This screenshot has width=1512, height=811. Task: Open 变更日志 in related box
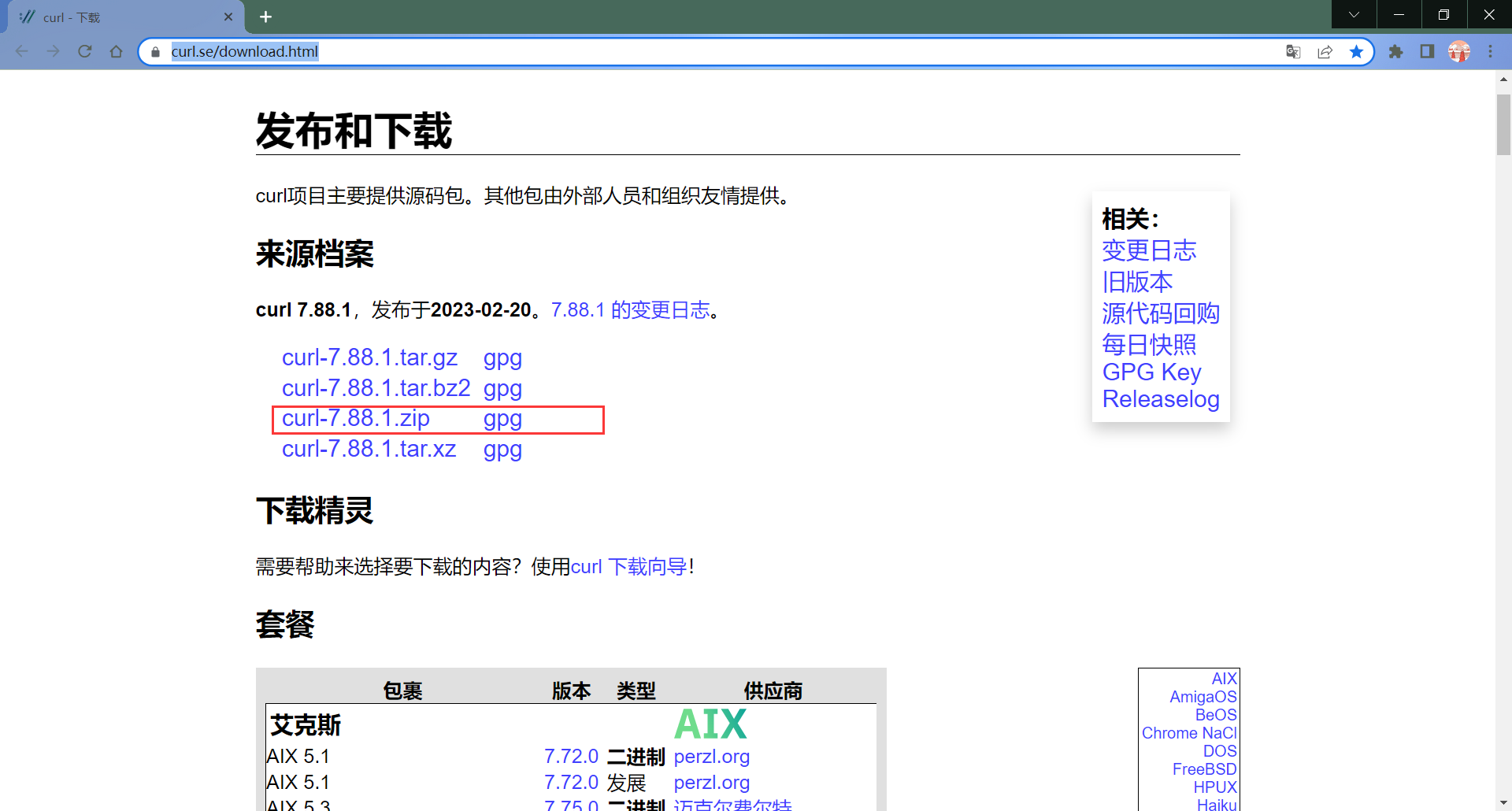click(1149, 250)
